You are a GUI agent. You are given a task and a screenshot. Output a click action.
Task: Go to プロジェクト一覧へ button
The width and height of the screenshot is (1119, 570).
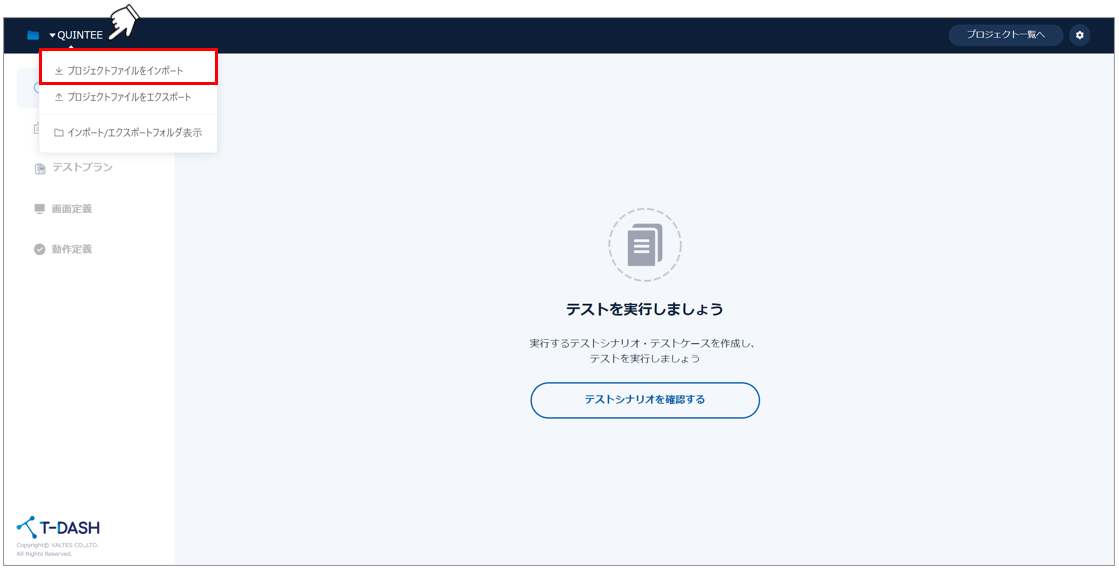click(1005, 35)
